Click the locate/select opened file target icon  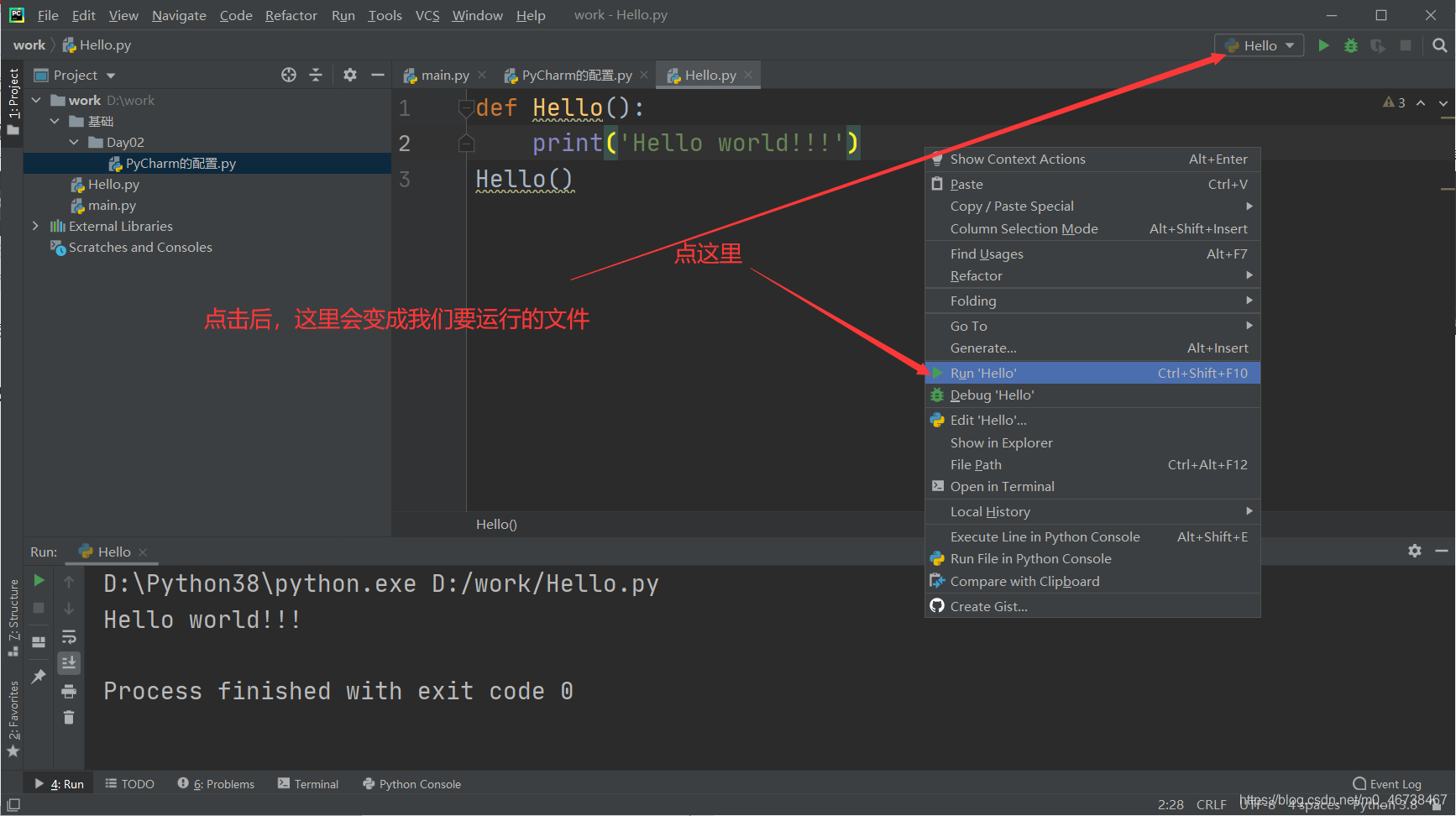[x=289, y=75]
